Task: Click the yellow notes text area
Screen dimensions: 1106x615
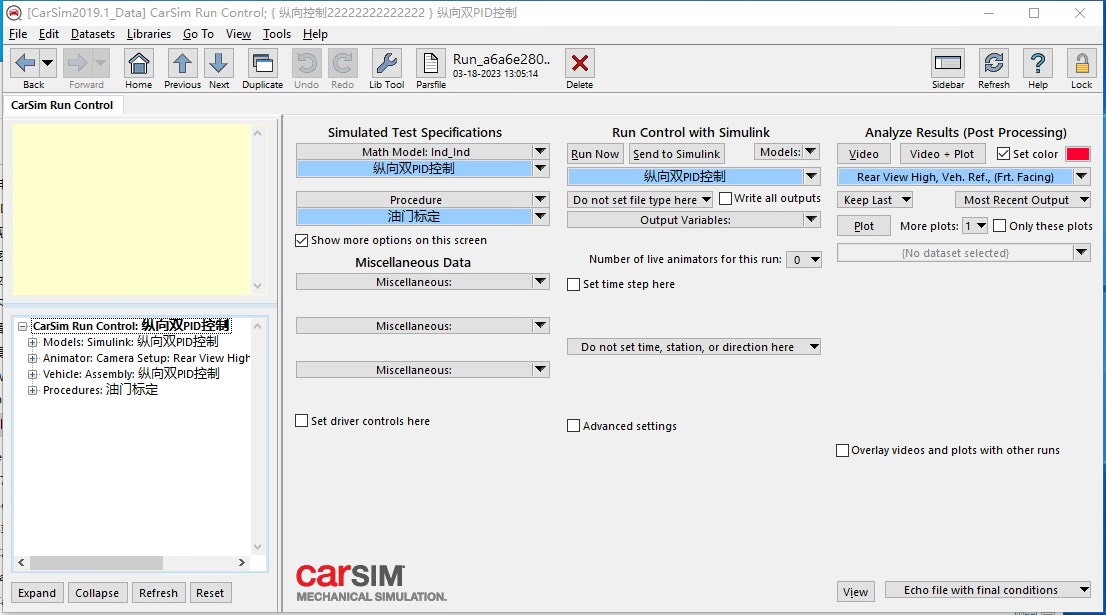Action: point(132,209)
